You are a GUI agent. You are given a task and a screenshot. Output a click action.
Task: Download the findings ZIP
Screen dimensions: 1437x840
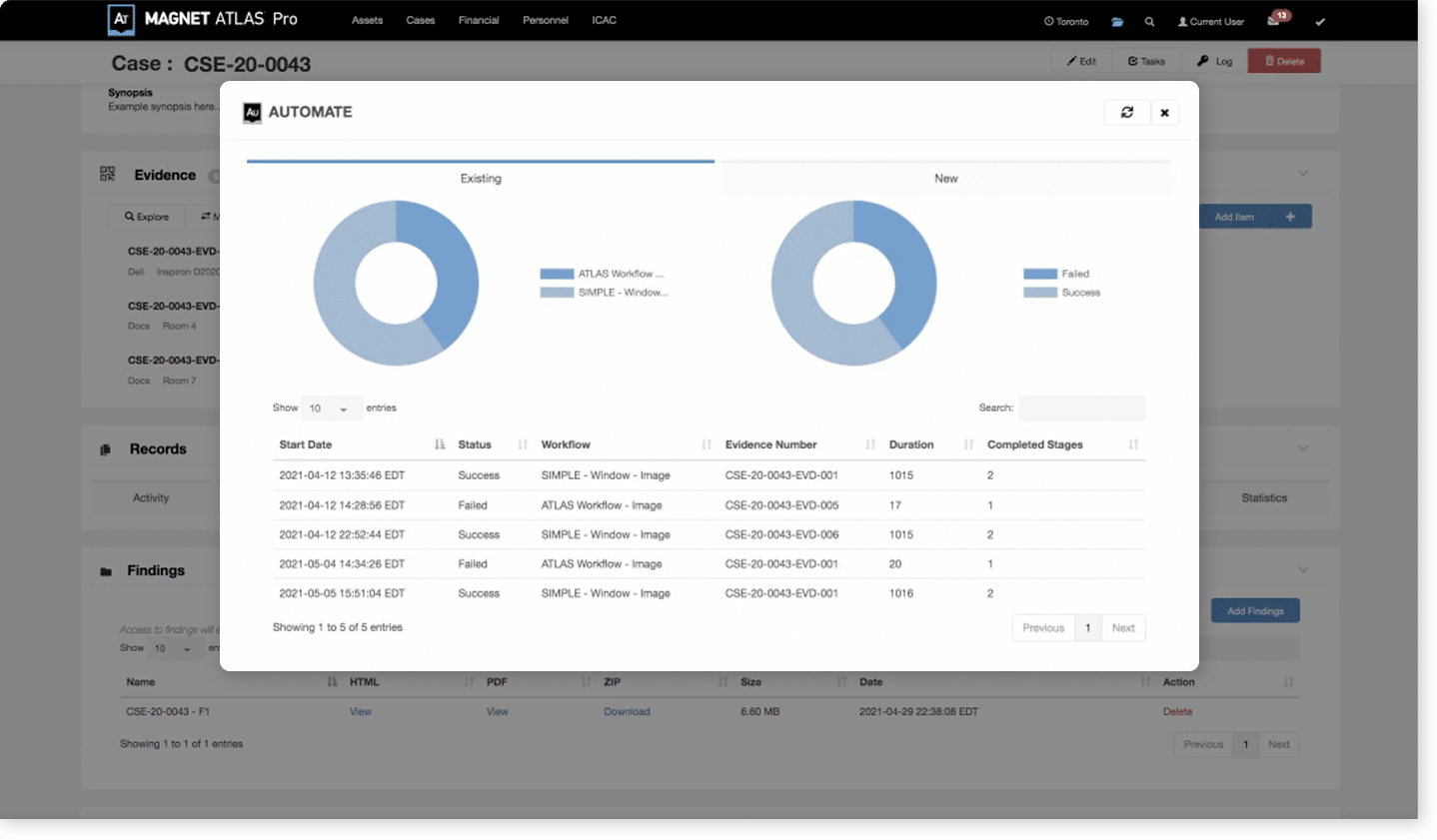click(x=627, y=712)
